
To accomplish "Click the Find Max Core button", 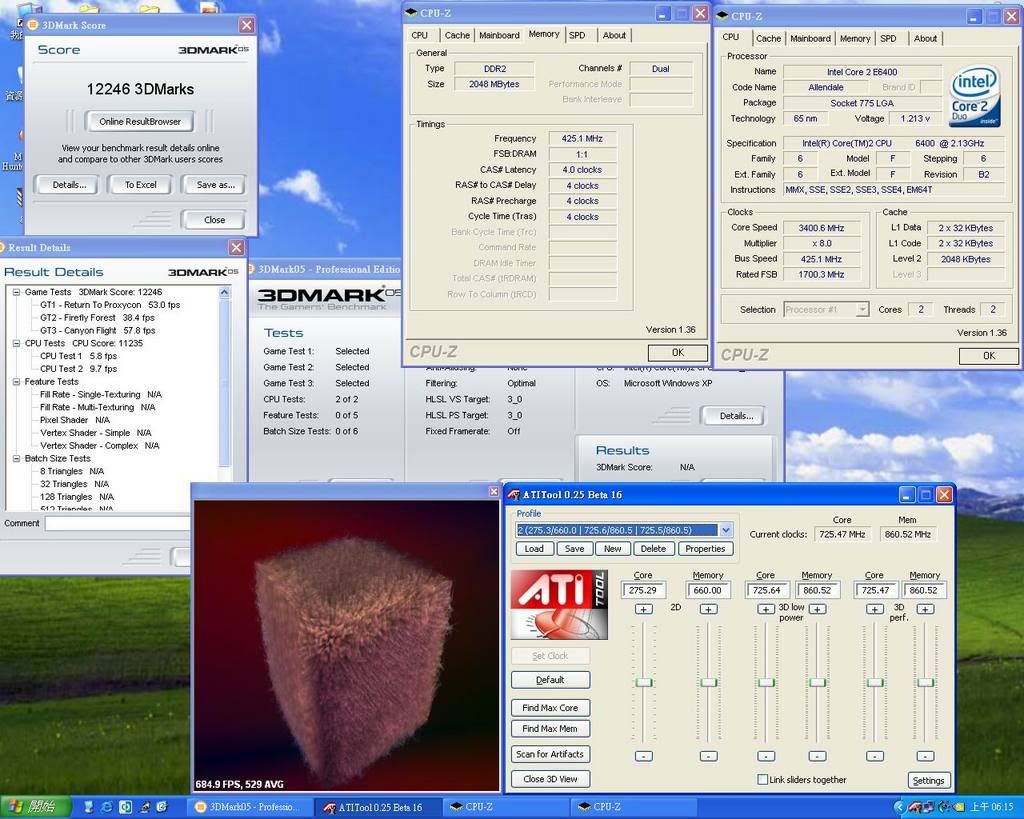I will (550, 708).
